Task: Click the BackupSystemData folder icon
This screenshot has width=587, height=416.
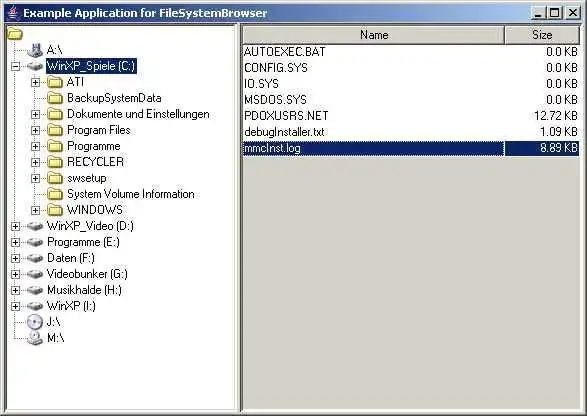Action: pos(55,98)
